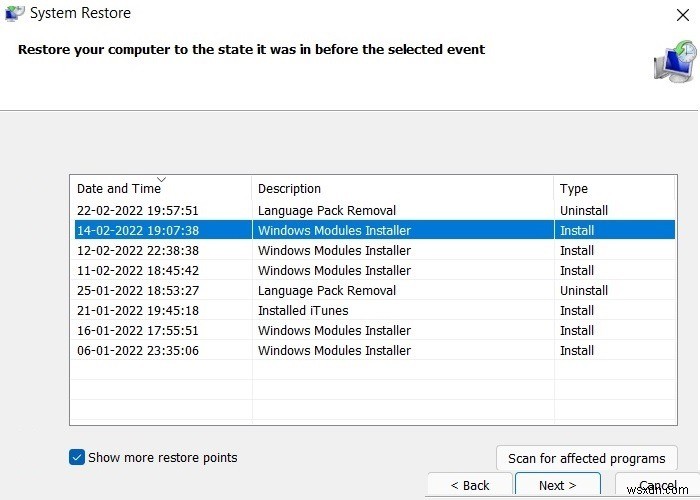The image size is (700, 500).
Task: Sort by Date and Time column header
Action: (161, 188)
